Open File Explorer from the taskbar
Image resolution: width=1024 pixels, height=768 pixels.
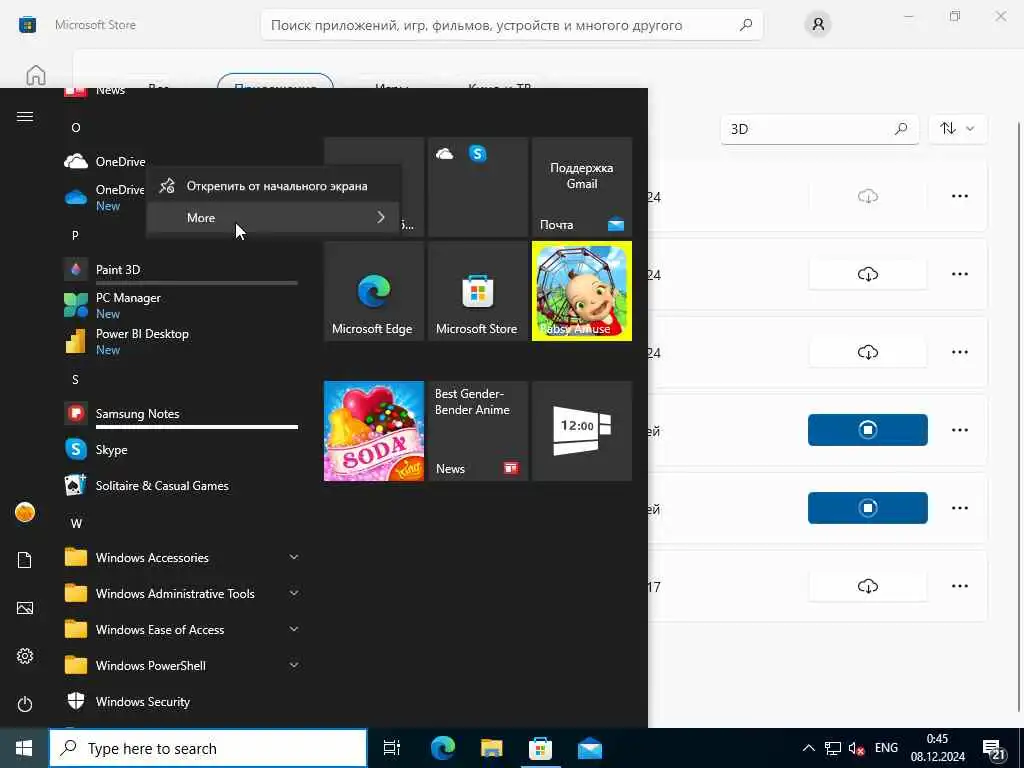click(x=491, y=748)
